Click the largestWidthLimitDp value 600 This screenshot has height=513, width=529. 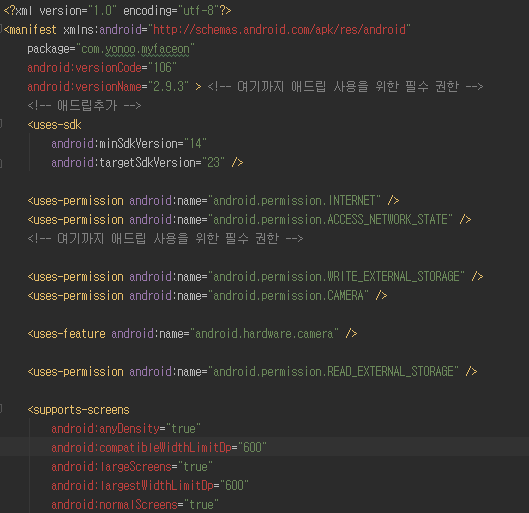click(234, 486)
